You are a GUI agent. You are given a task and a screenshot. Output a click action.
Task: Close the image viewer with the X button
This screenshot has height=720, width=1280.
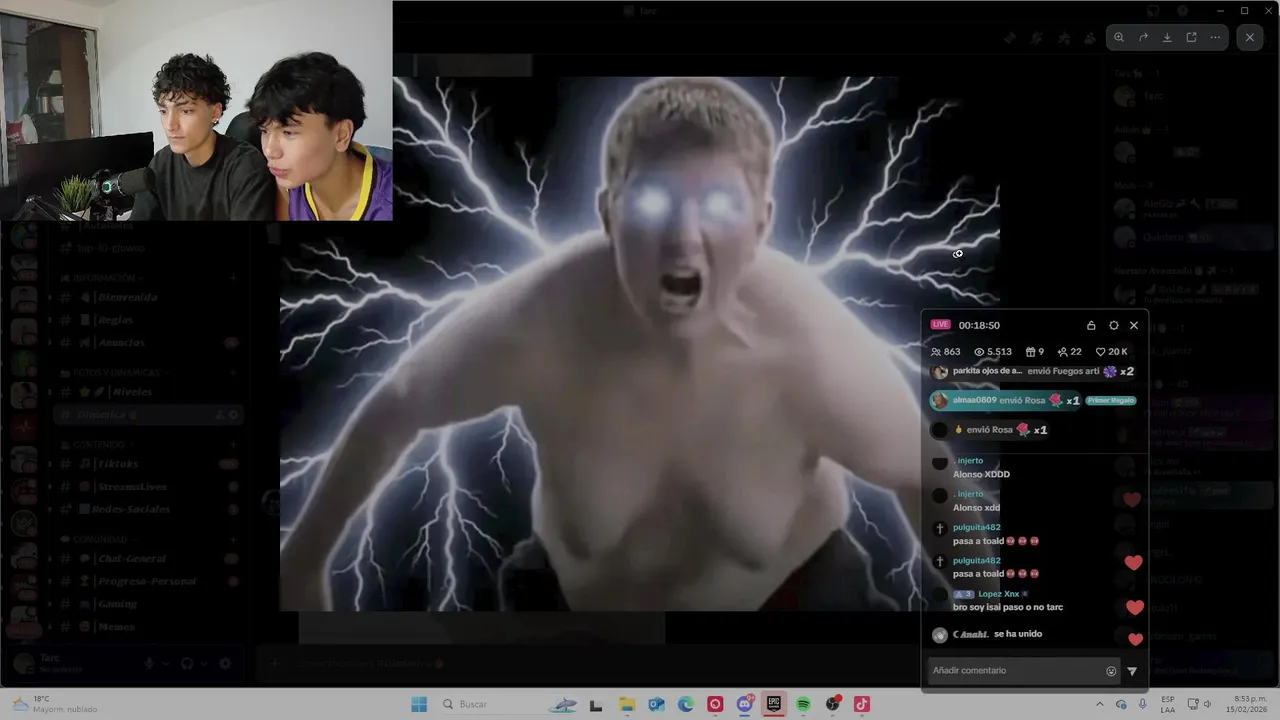[x=1250, y=37]
